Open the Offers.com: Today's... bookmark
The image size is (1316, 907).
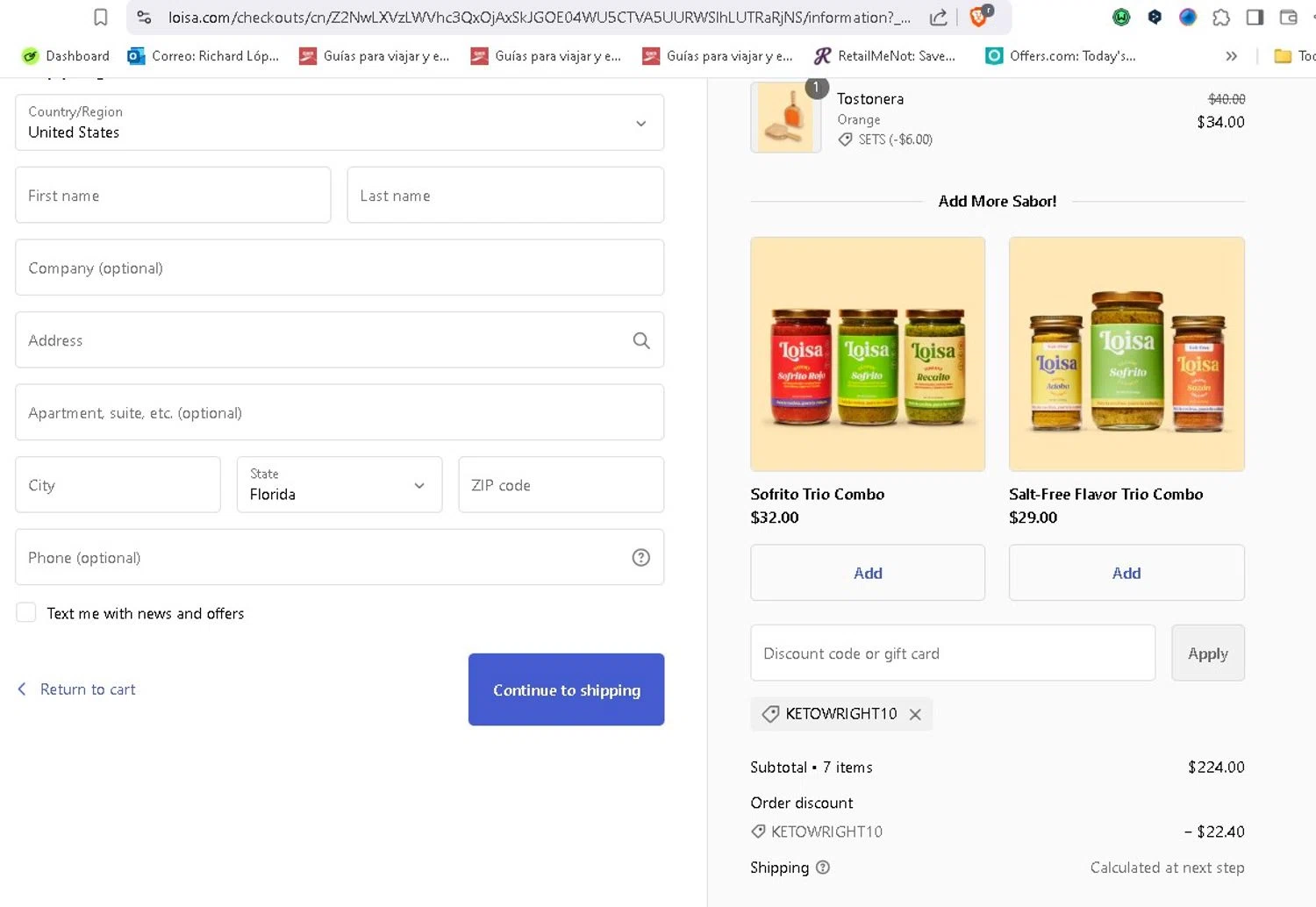tap(1061, 56)
